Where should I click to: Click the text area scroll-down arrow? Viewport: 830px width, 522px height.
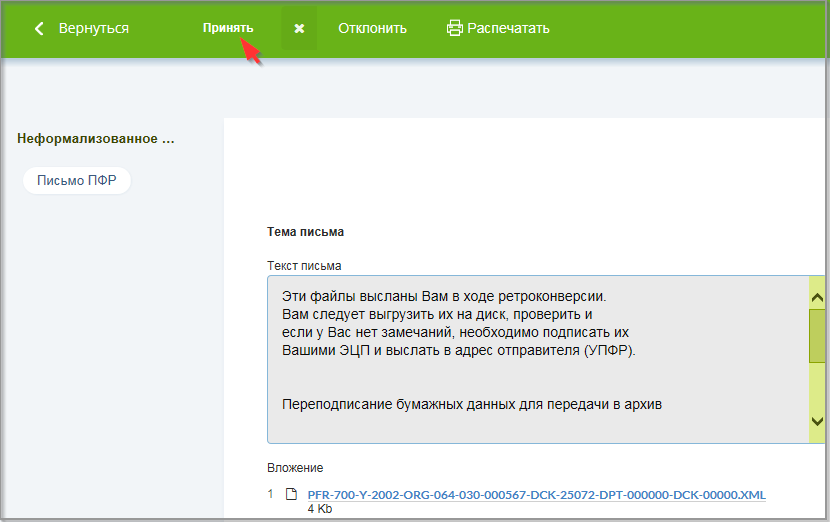[x=817, y=422]
